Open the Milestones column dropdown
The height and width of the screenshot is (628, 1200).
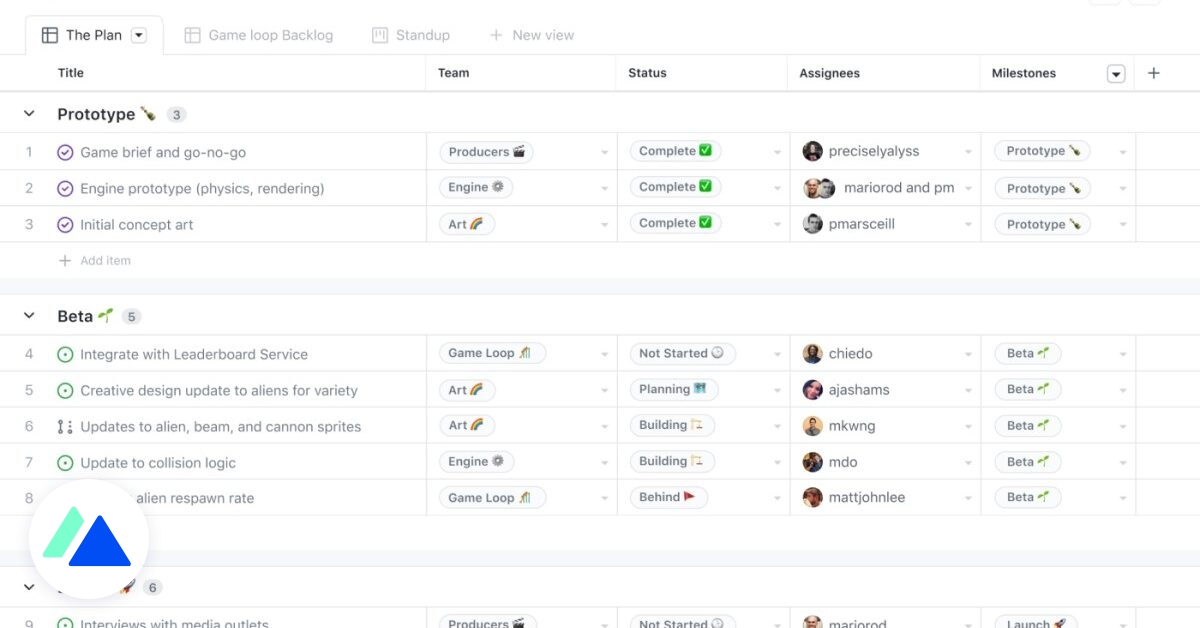pyautogui.click(x=1116, y=72)
